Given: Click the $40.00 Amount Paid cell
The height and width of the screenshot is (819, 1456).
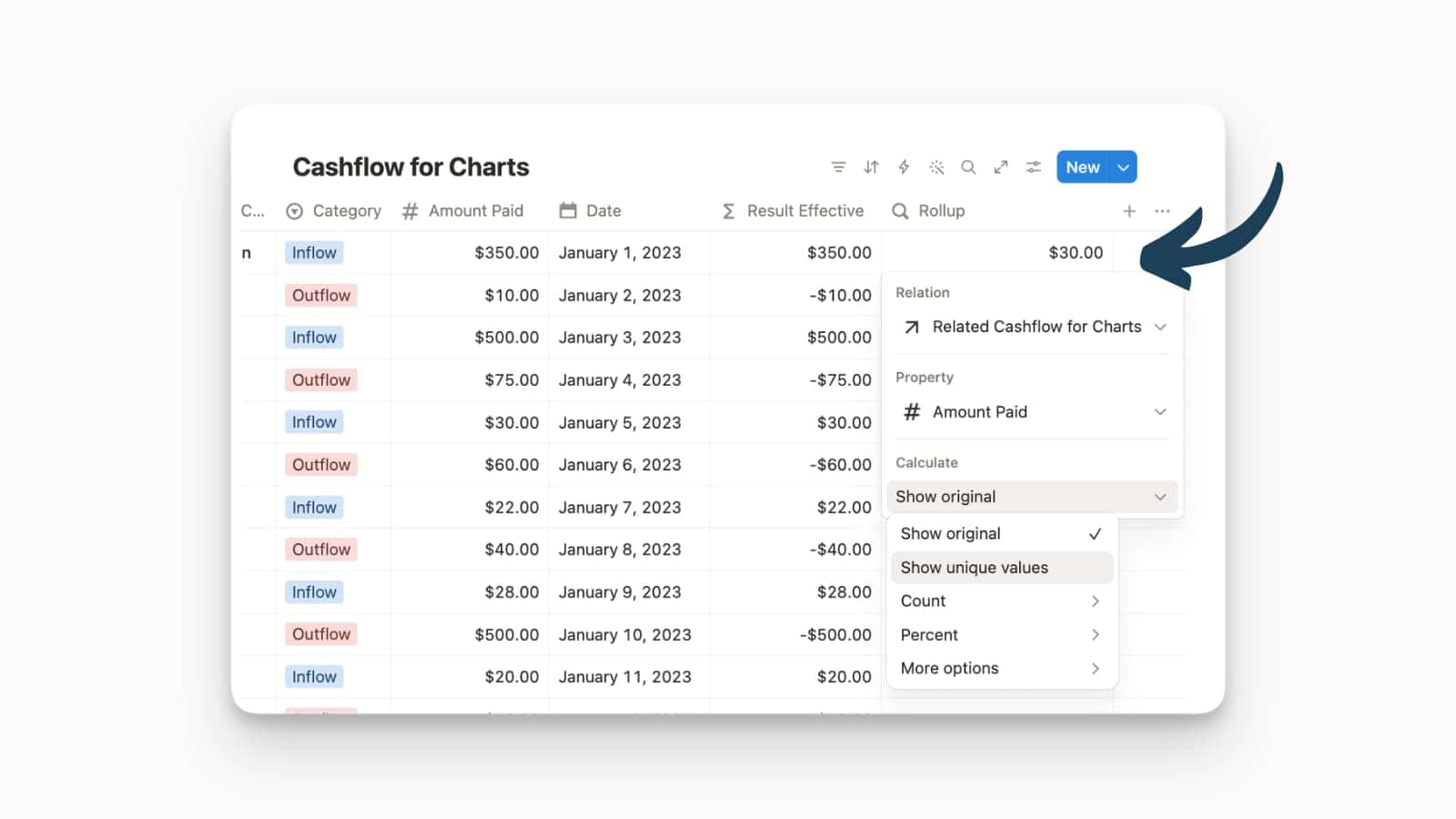Looking at the screenshot, I should click(470, 550).
